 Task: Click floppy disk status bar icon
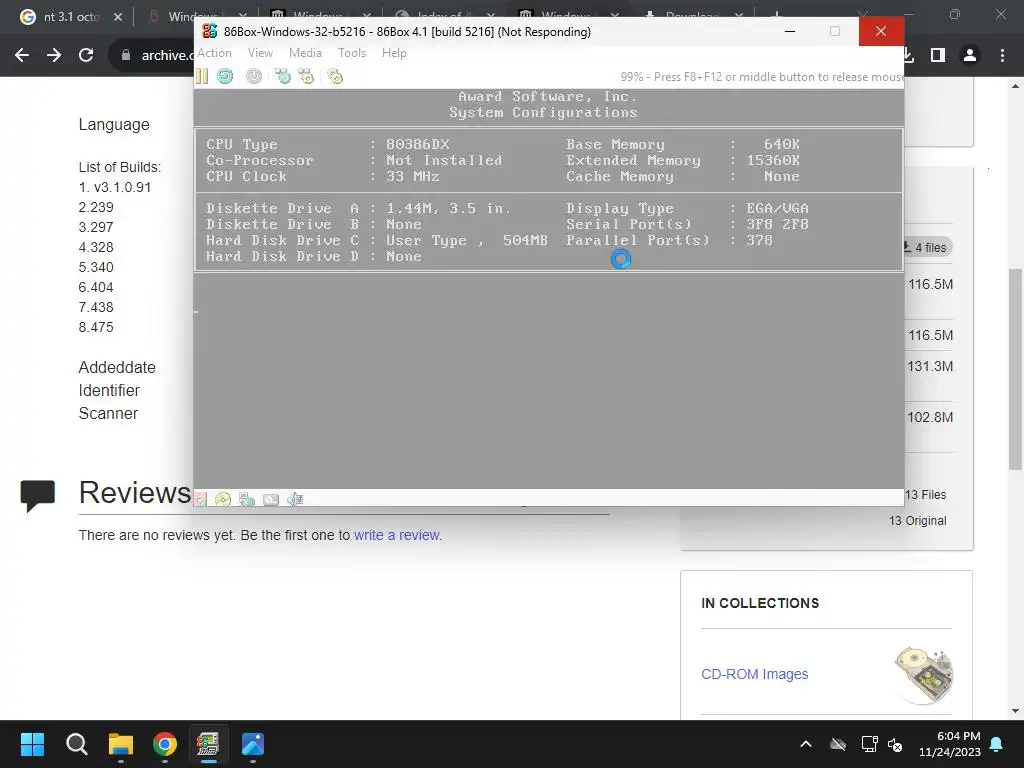pyautogui.click(x=200, y=500)
